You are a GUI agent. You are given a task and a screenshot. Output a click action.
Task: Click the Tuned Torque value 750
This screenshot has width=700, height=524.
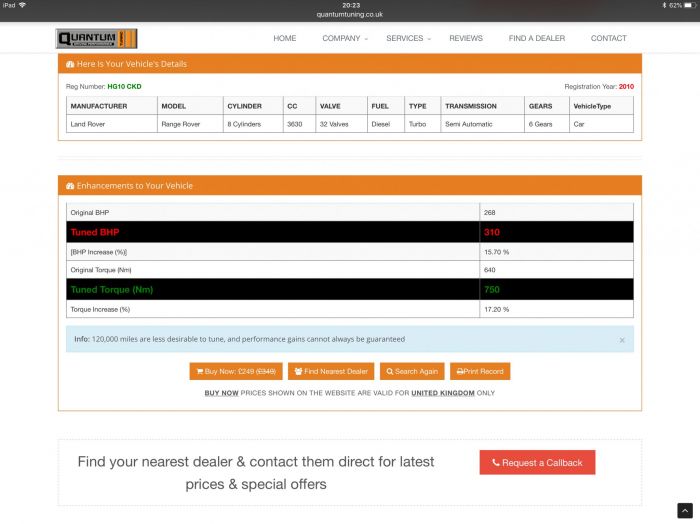click(x=492, y=290)
